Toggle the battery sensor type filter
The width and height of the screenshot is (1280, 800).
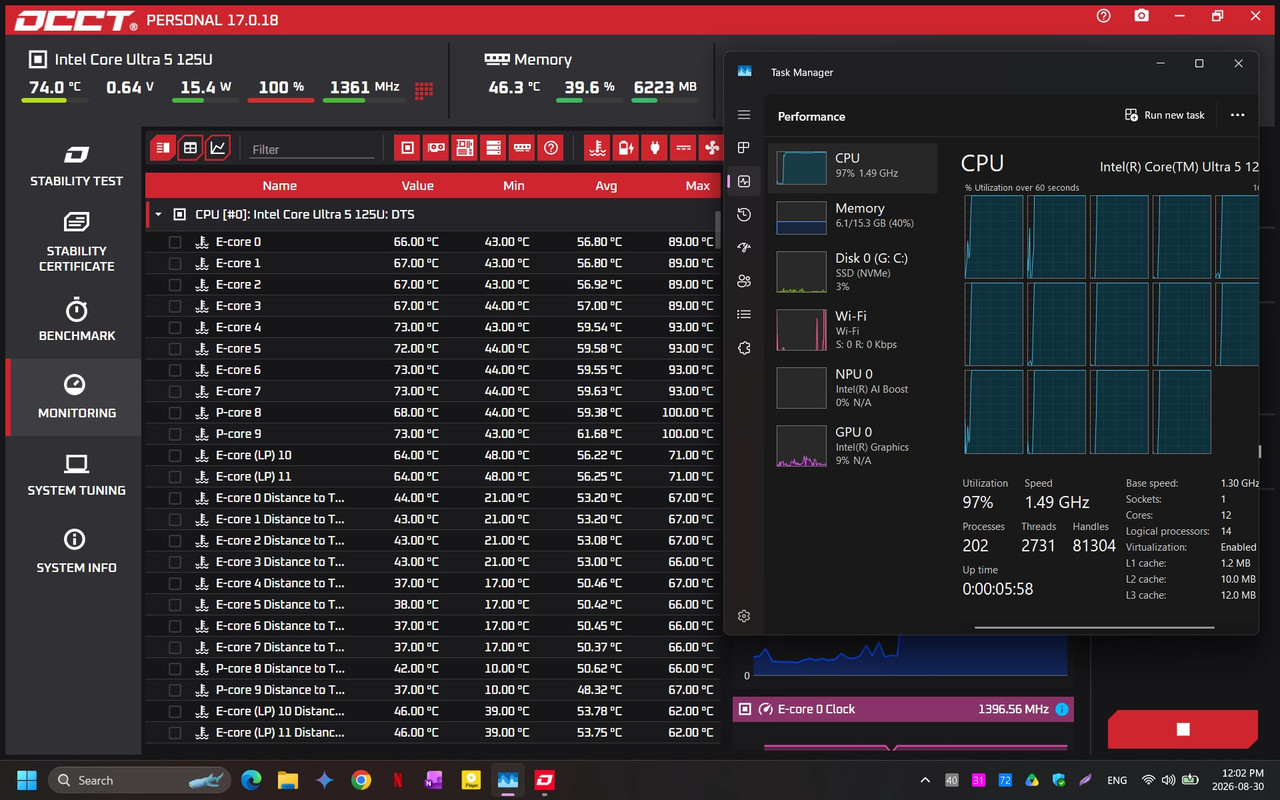[626, 148]
